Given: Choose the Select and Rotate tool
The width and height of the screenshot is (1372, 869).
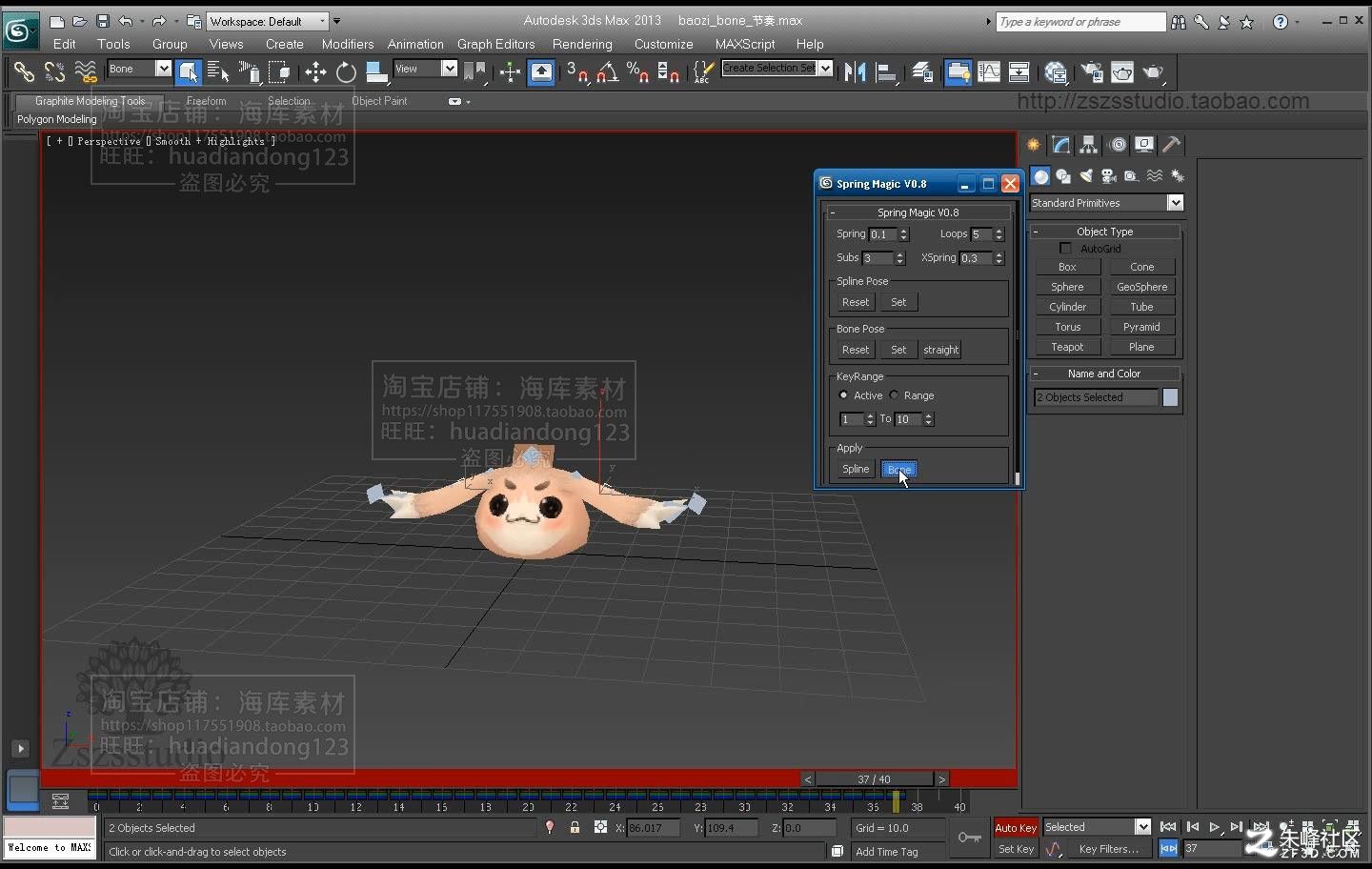Looking at the screenshot, I should click(346, 71).
